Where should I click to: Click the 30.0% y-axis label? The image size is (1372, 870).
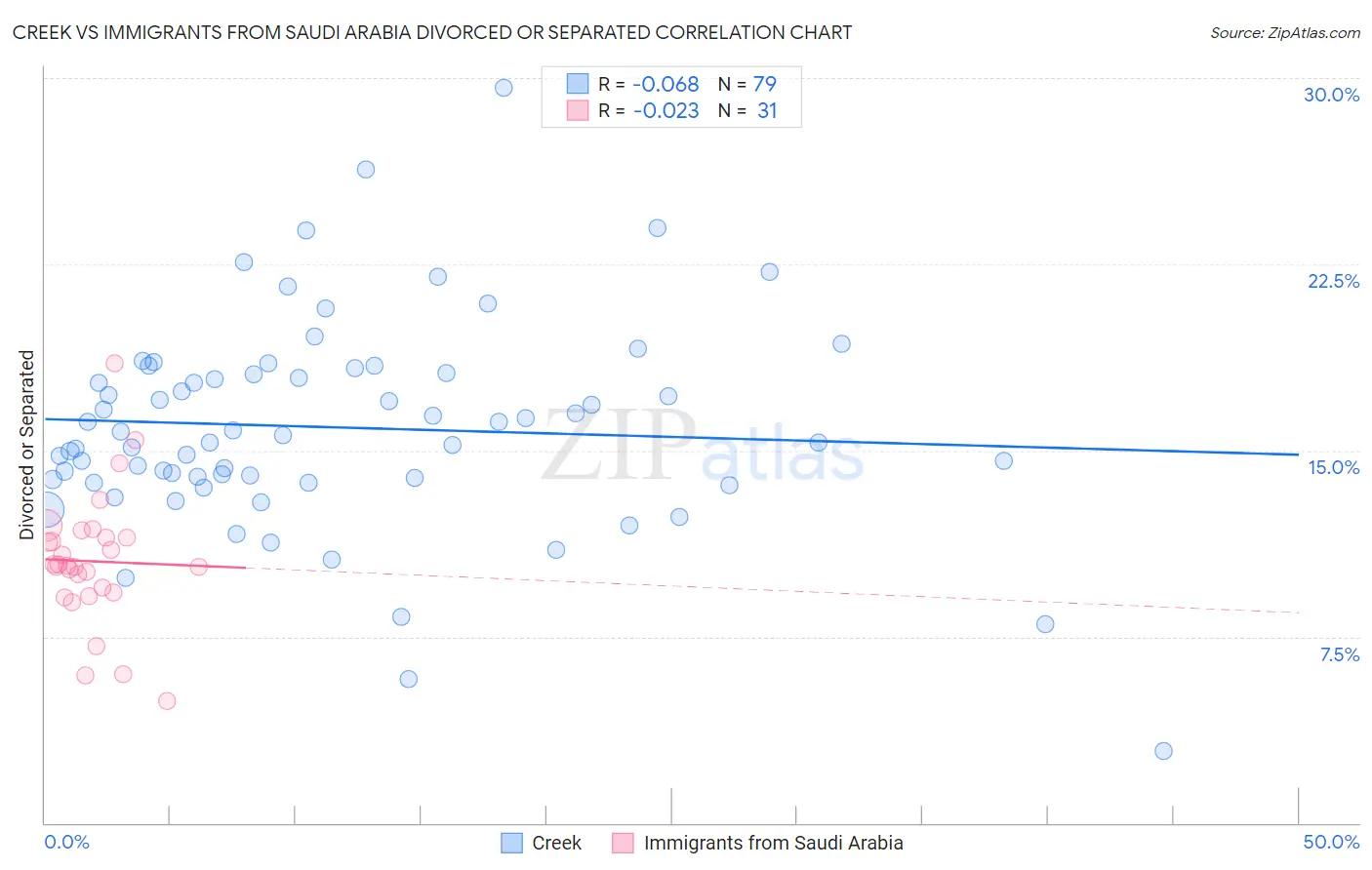click(1331, 95)
